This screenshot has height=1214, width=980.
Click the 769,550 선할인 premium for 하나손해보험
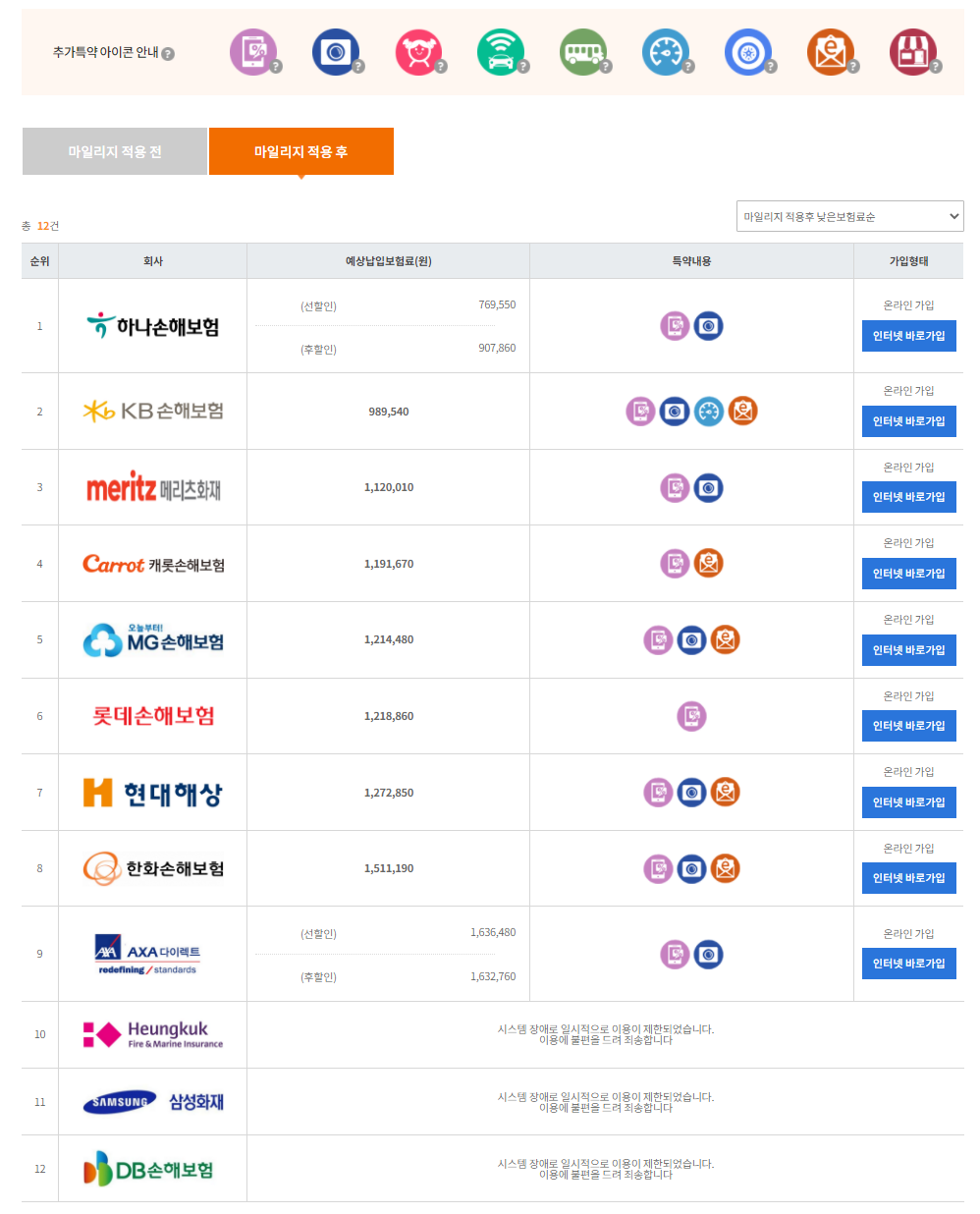point(497,304)
